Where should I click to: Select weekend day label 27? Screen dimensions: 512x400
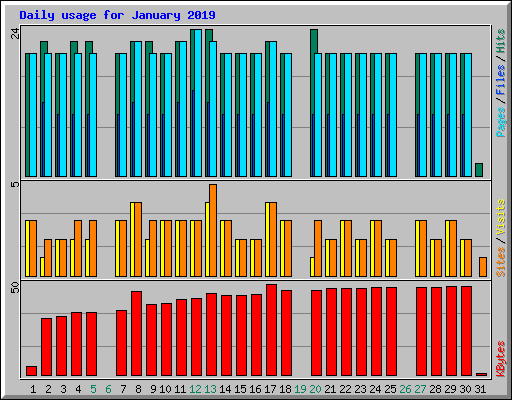coord(420,389)
